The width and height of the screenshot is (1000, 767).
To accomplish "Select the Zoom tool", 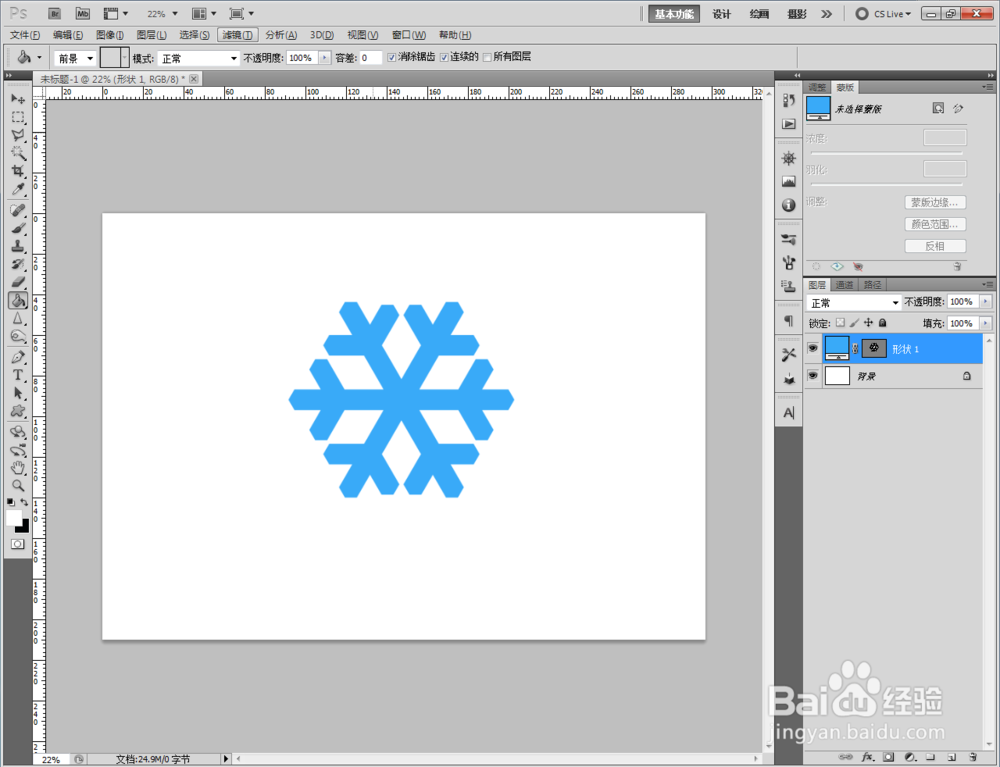I will click(x=18, y=486).
